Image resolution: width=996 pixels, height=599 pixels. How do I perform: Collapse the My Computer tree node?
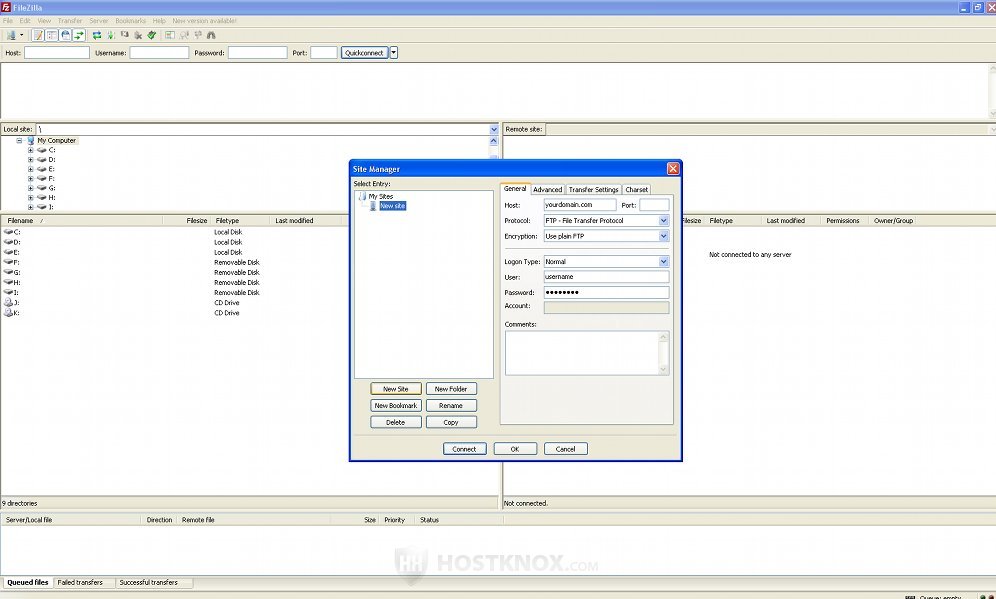(x=19, y=140)
